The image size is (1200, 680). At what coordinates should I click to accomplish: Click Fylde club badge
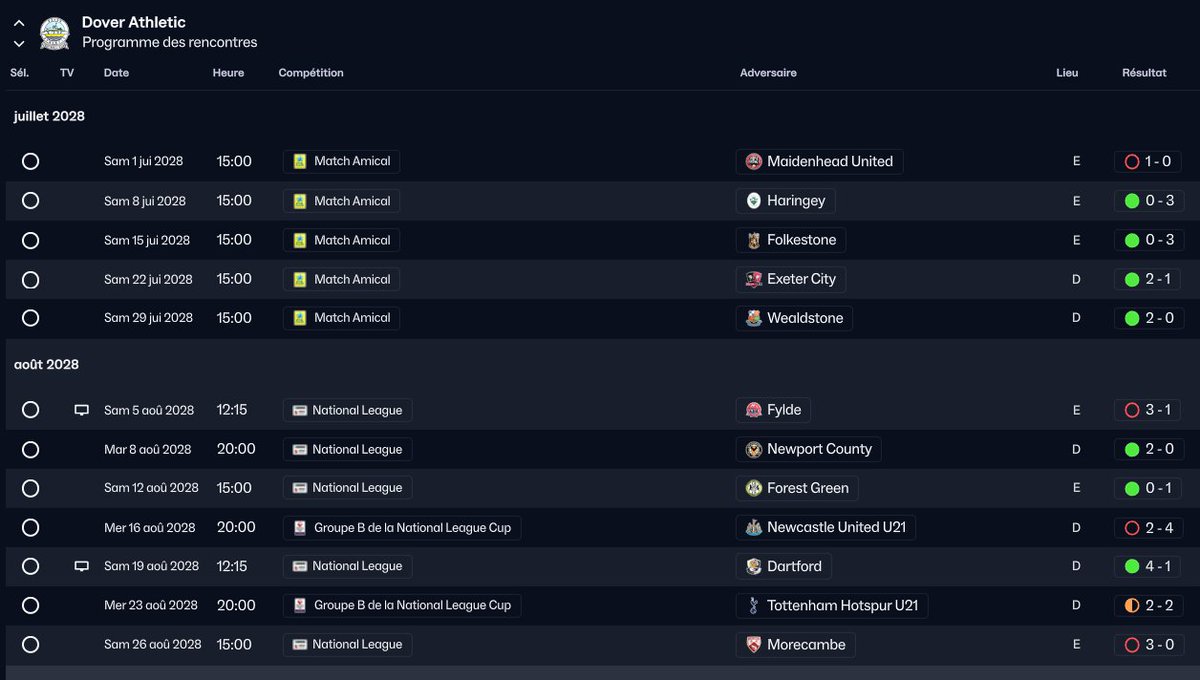(754, 410)
